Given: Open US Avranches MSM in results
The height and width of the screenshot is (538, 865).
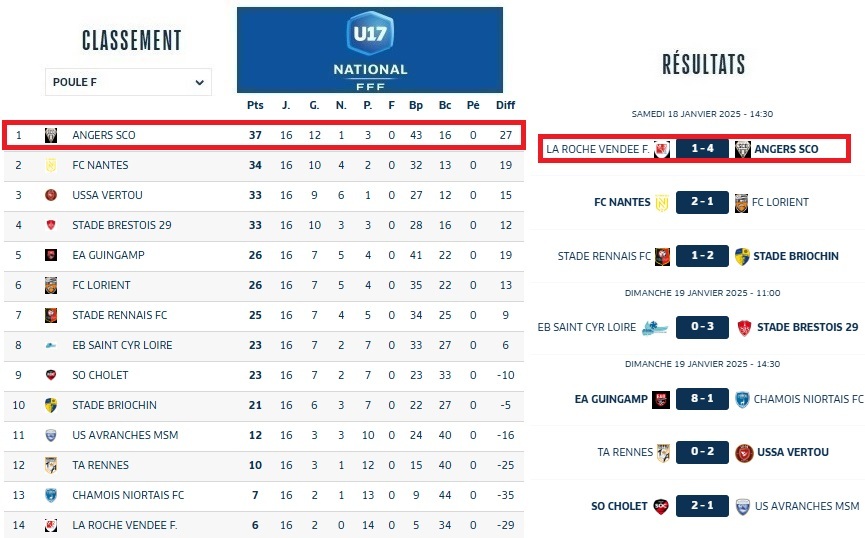Looking at the screenshot, I should (x=807, y=506).
